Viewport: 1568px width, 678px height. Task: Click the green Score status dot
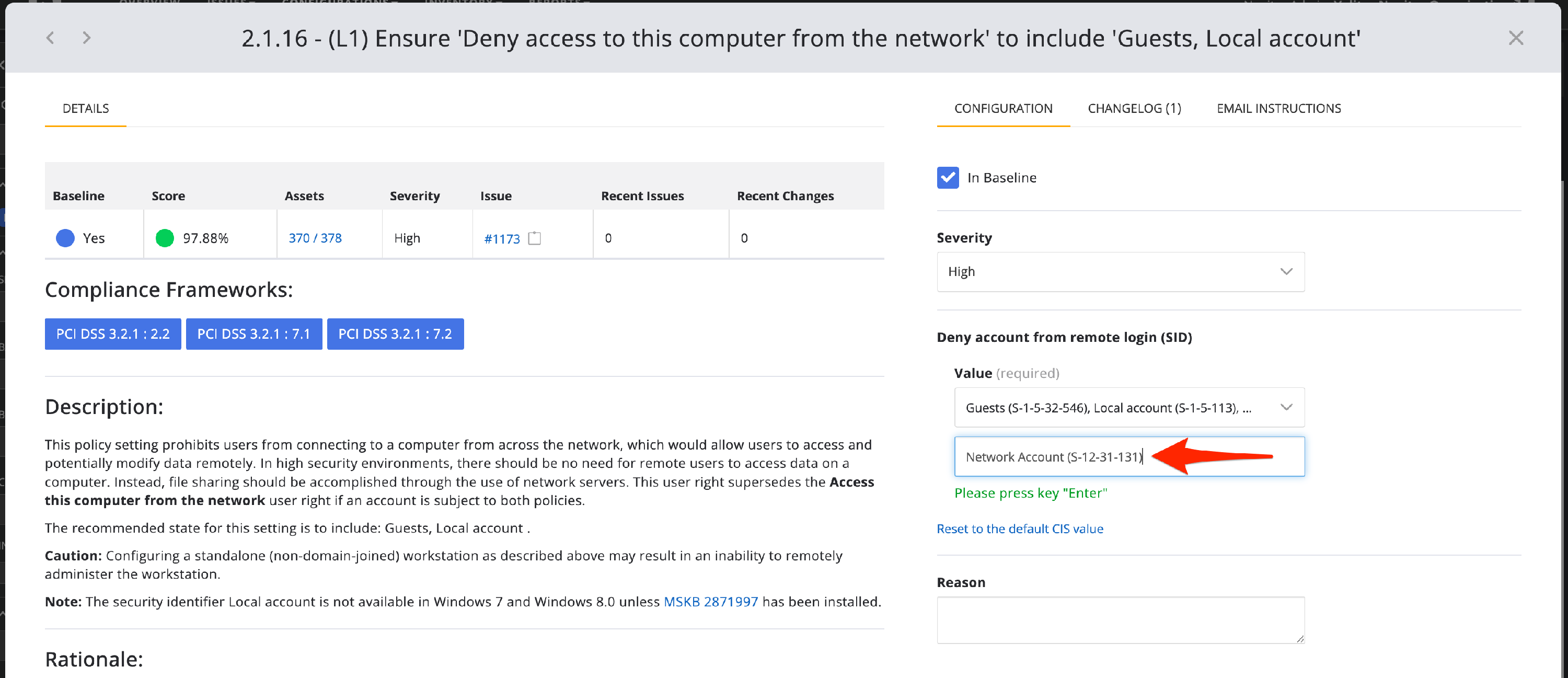tap(164, 238)
